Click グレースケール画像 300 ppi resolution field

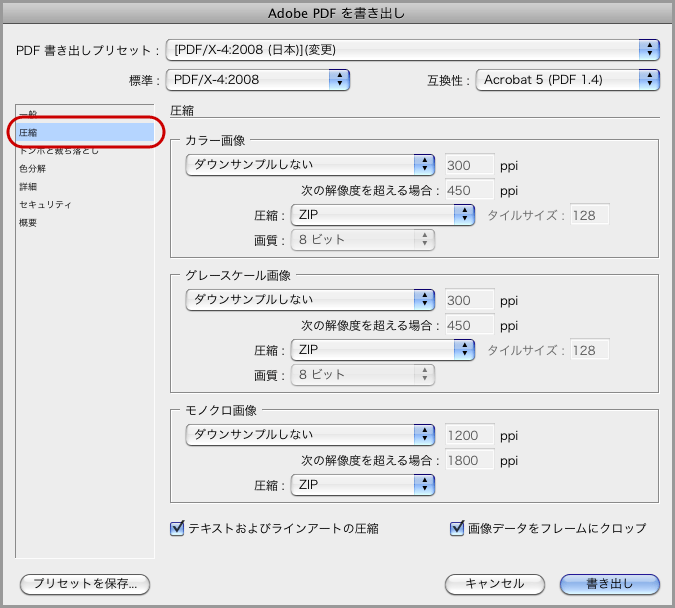469,300
